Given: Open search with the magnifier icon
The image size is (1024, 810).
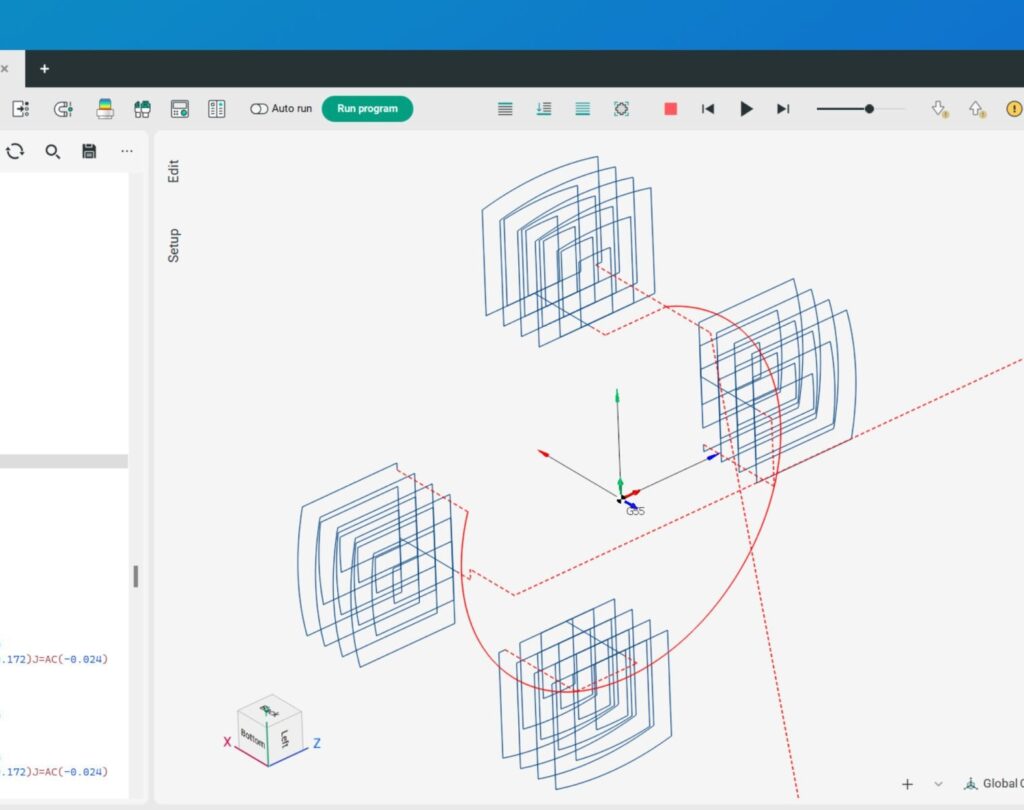Looking at the screenshot, I should [x=53, y=151].
